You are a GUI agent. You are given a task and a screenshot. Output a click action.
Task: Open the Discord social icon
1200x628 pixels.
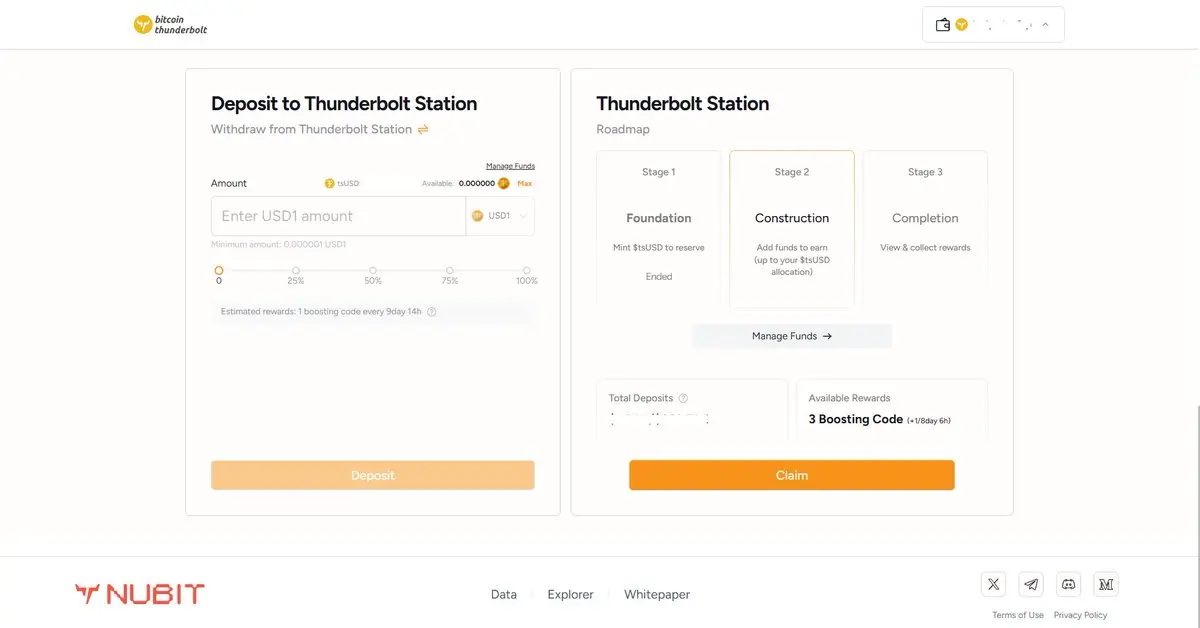point(1068,584)
